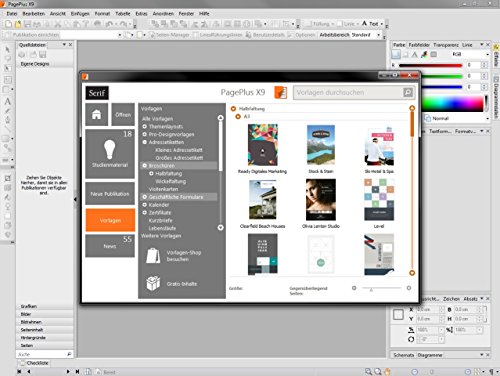Click the Neue Publikation button
Image resolution: width=500 pixels, height=376 pixels.
[110, 193]
